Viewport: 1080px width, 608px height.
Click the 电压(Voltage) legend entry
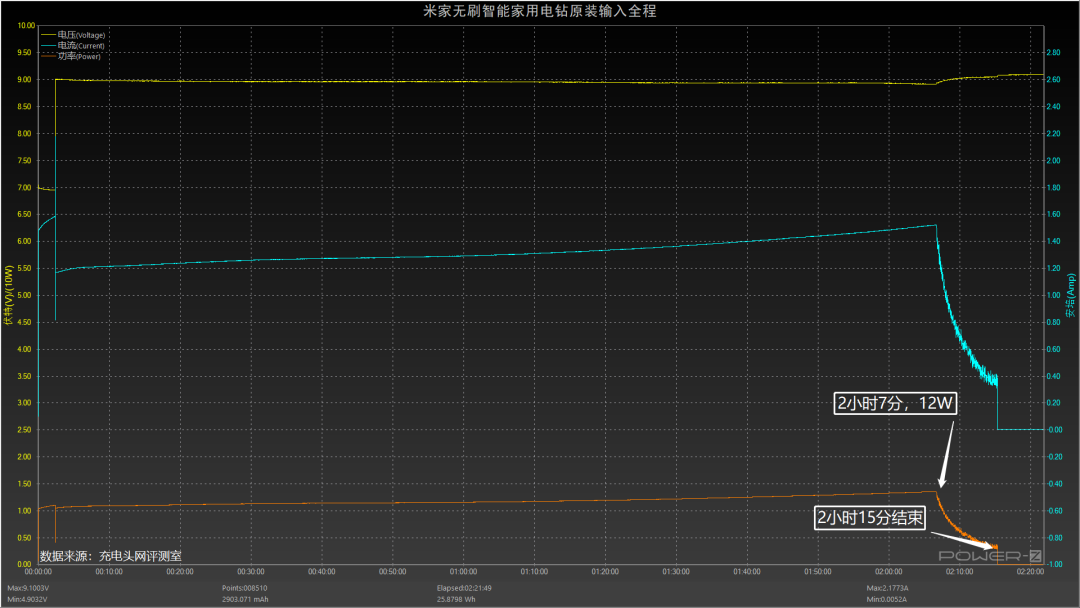pyautogui.click(x=73, y=35)
